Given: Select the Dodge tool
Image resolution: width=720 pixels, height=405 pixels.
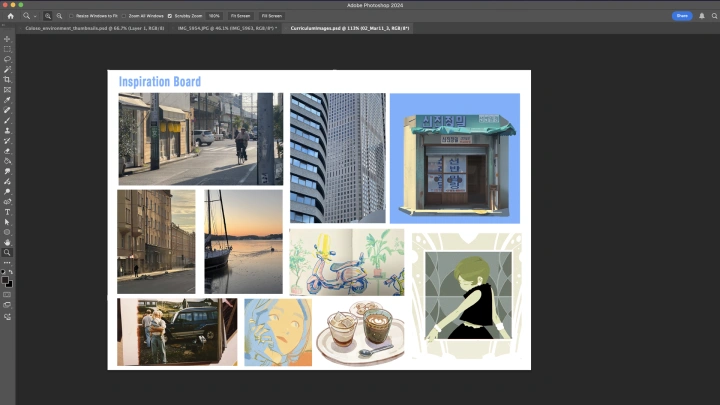Looking at the screenshot, I should click(7, 191).
